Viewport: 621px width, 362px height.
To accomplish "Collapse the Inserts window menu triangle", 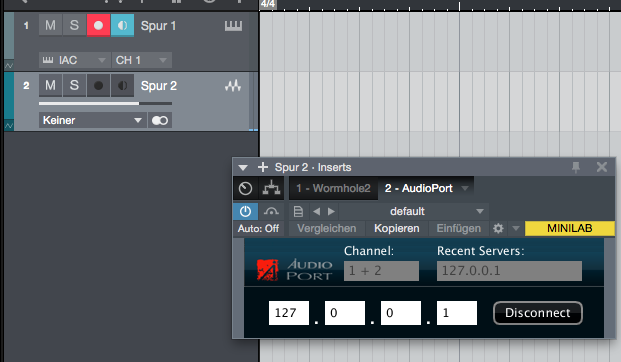I will (243, 168).
